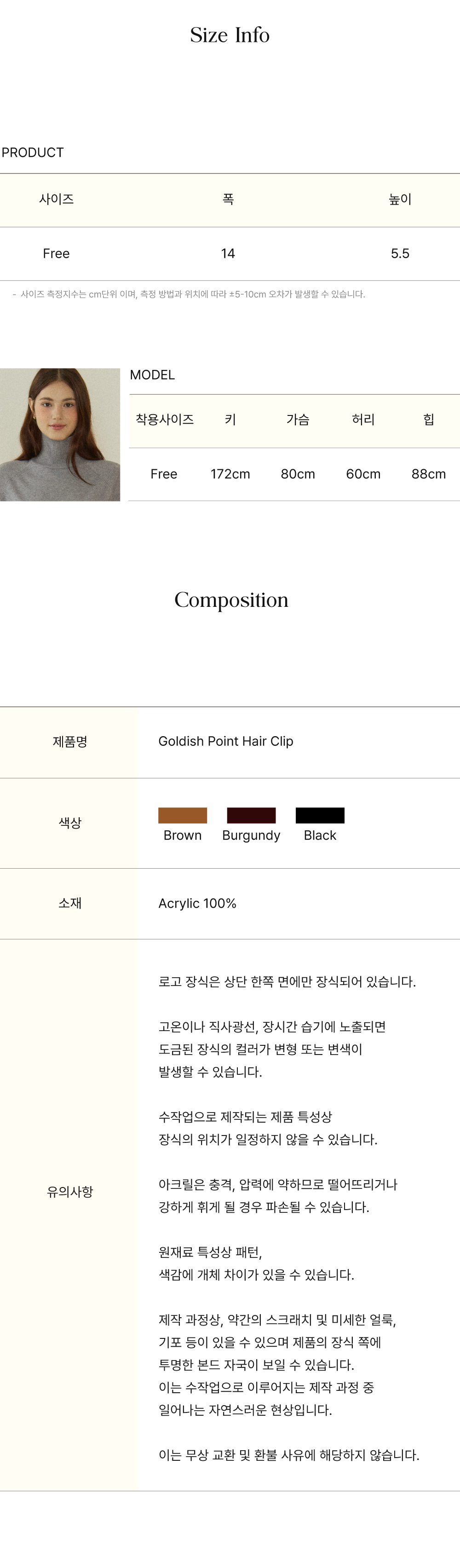The image size is (460, 1568).
Task: Click the MODEL section label
Action: [152, 375]
